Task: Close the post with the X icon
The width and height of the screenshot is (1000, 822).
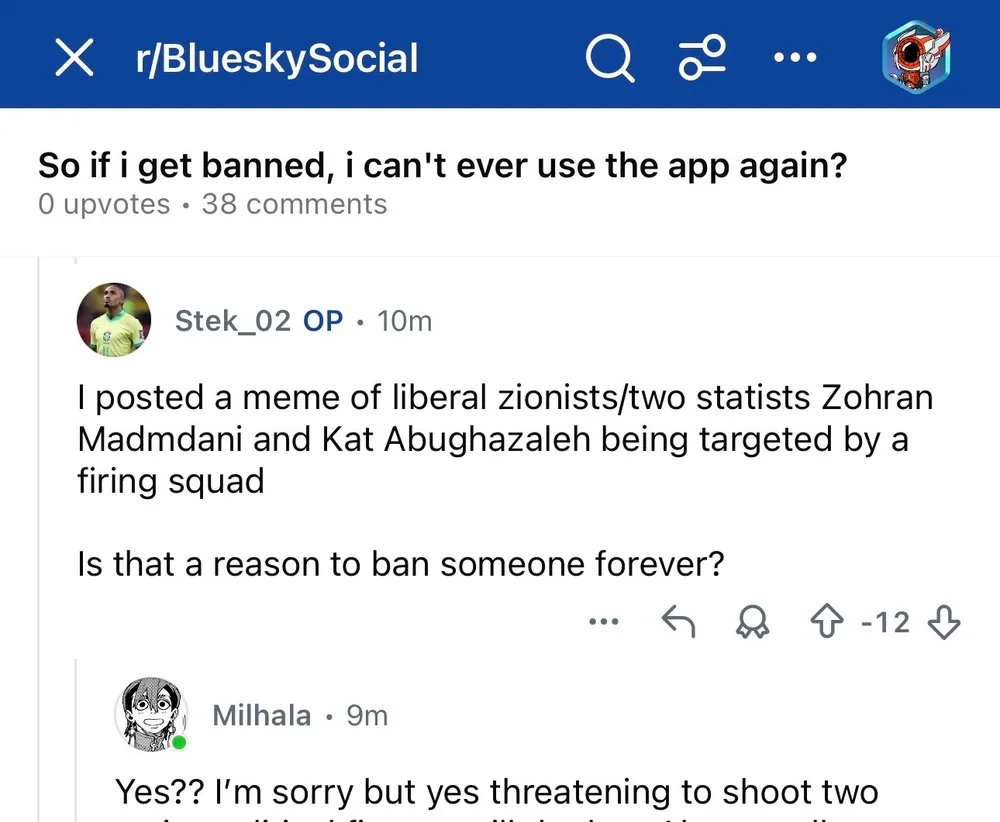Action: 74,58
